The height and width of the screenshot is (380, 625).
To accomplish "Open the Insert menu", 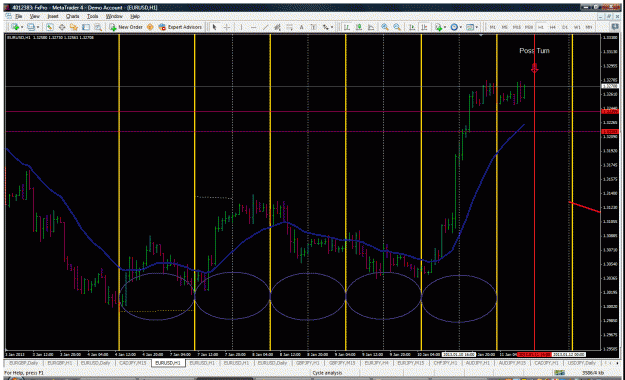I will click(x=53, y=16).
